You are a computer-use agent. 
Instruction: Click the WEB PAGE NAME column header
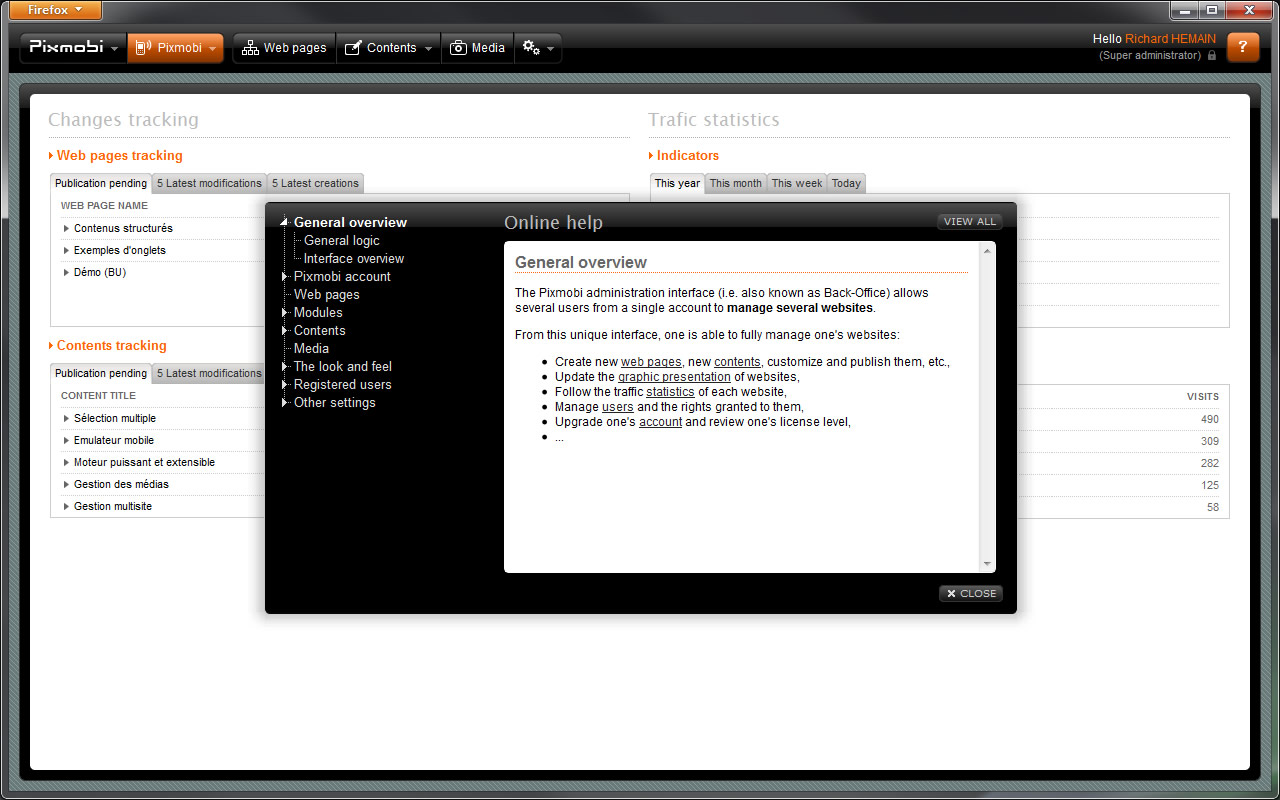click(x=104, y=206)
